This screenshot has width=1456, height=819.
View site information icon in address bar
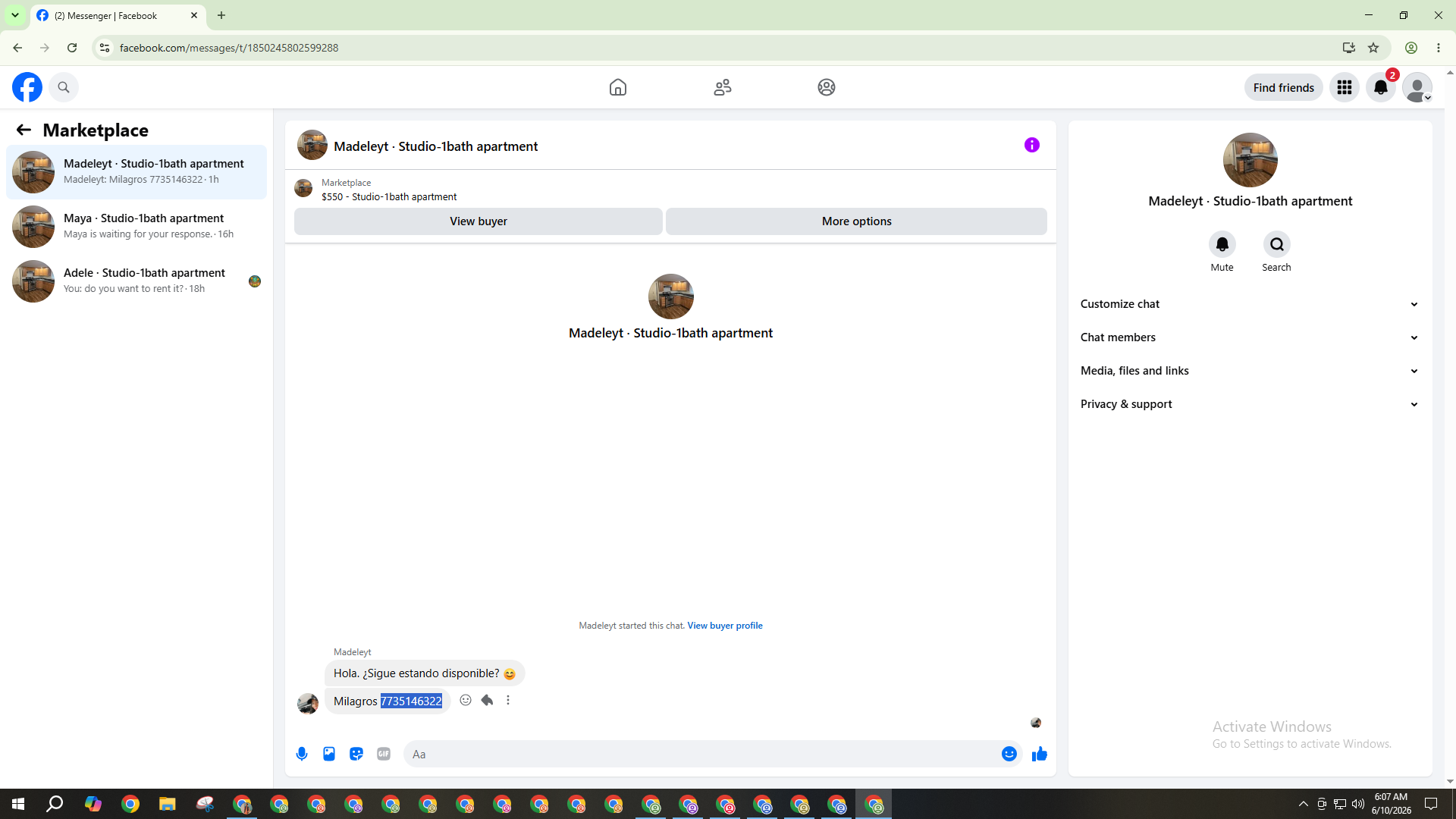pyautogui.click(x=105, y=48)
